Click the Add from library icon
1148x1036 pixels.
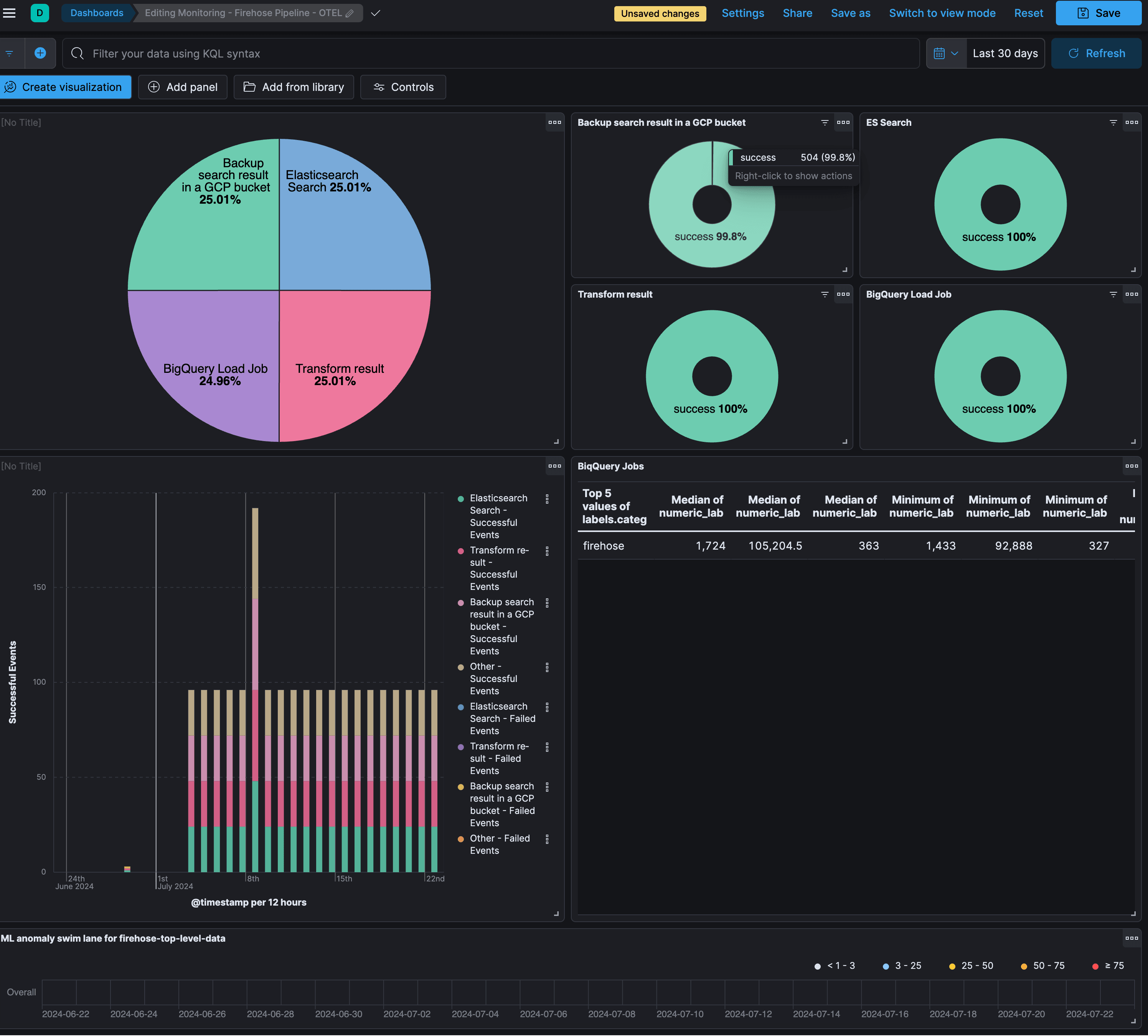tap(249, 87)
